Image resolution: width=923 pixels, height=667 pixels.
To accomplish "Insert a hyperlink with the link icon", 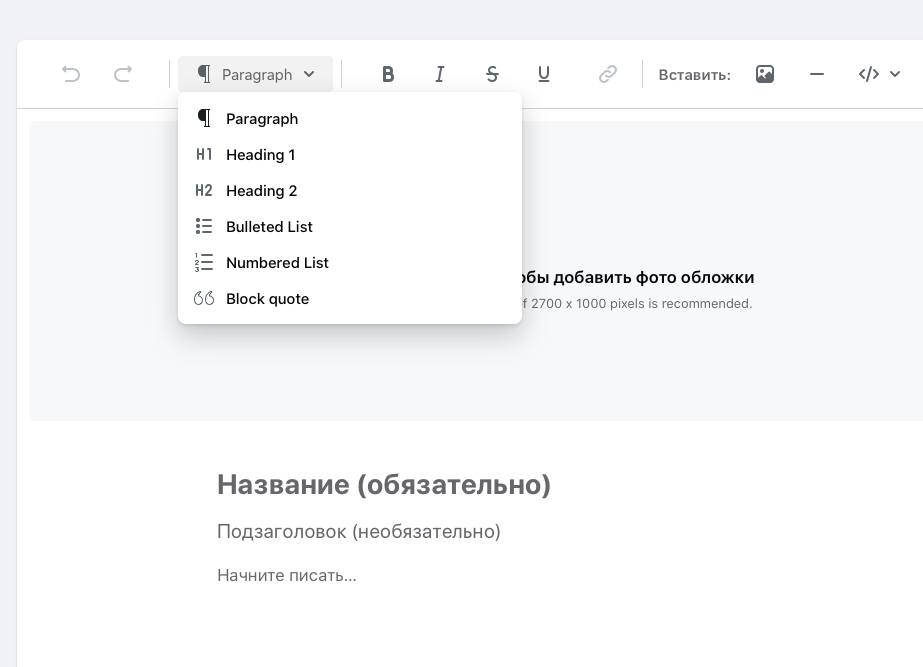I will (608, 74).
